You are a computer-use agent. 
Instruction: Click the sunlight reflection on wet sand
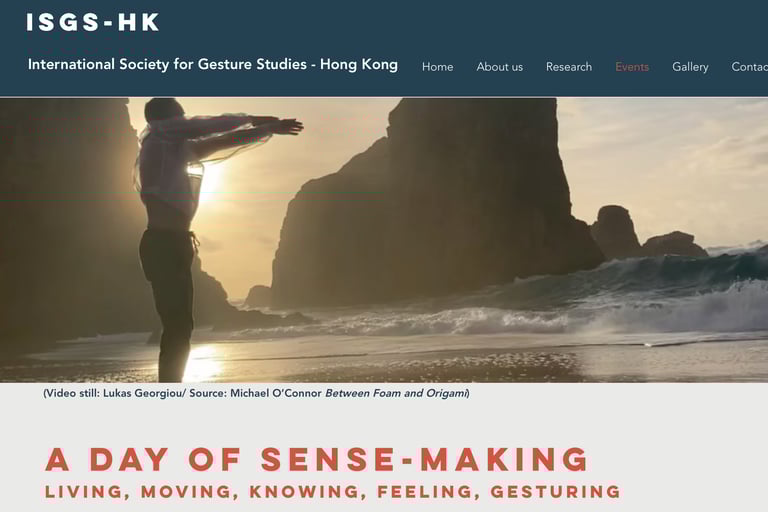coord(202,363)
